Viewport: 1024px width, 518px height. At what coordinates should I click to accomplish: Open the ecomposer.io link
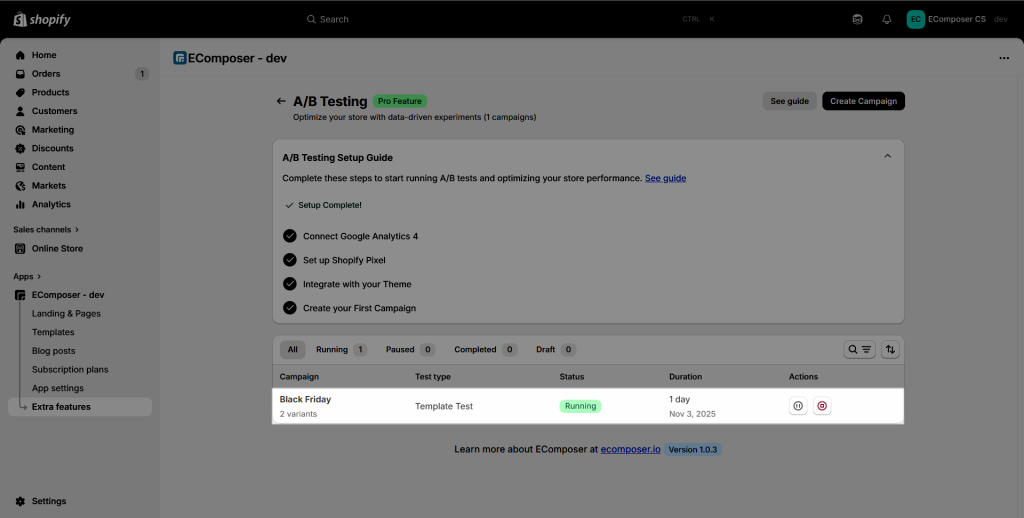(629, 450)
